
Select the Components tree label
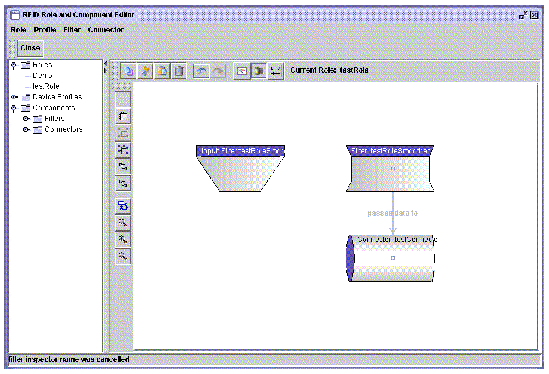[54, 108]
